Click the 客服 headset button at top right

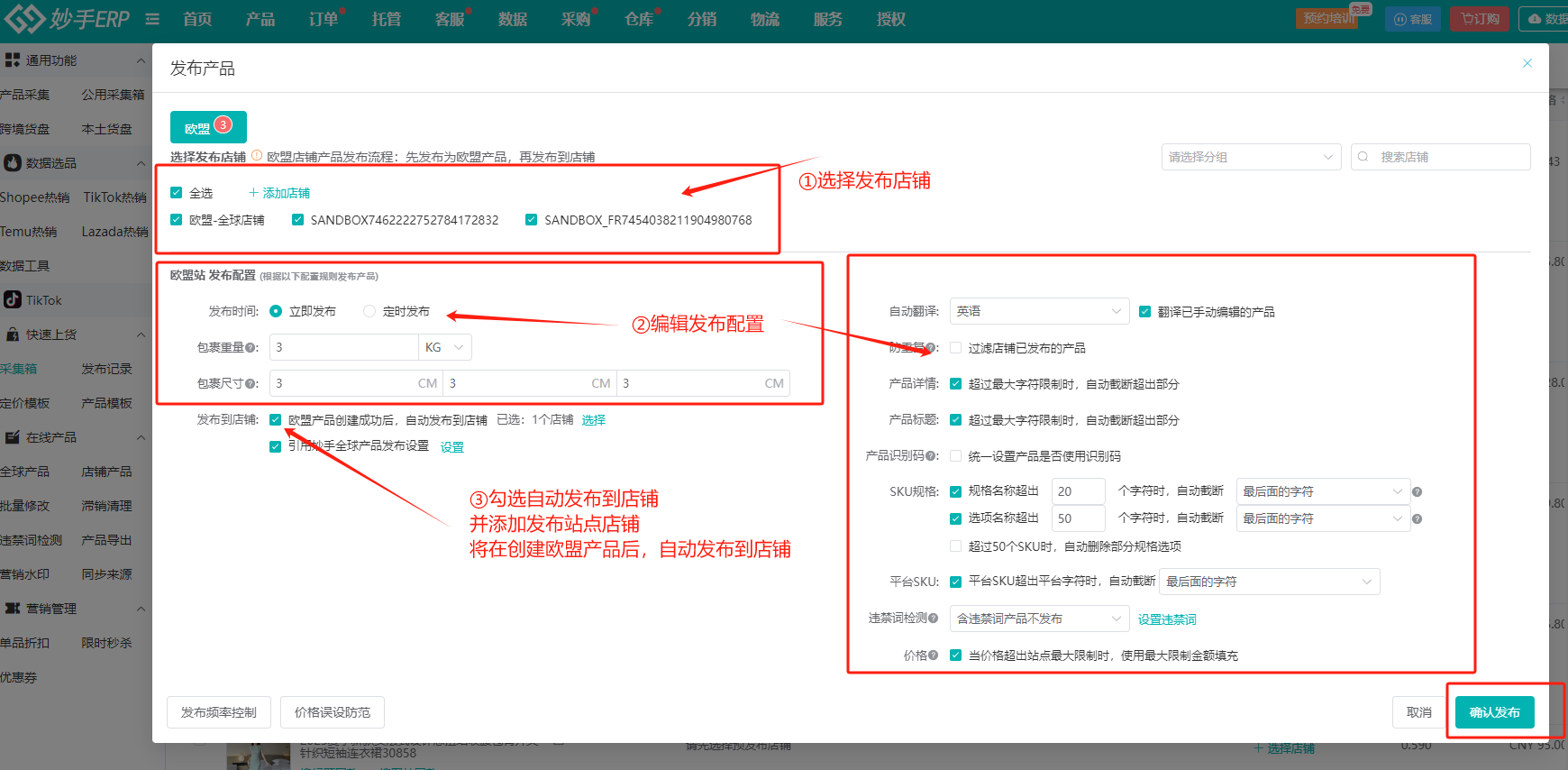coord(1413,19)
